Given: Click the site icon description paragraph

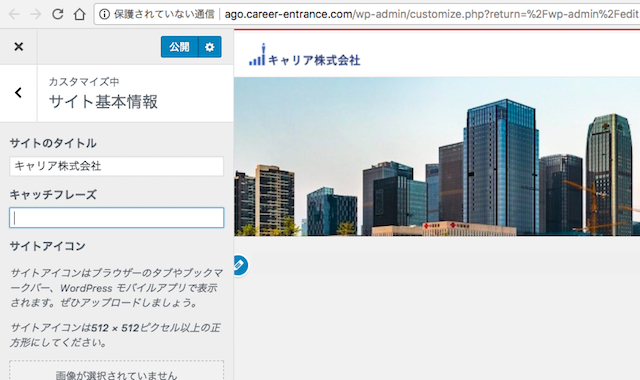Looking at the screenshot, I should click(x=116, y=288).
